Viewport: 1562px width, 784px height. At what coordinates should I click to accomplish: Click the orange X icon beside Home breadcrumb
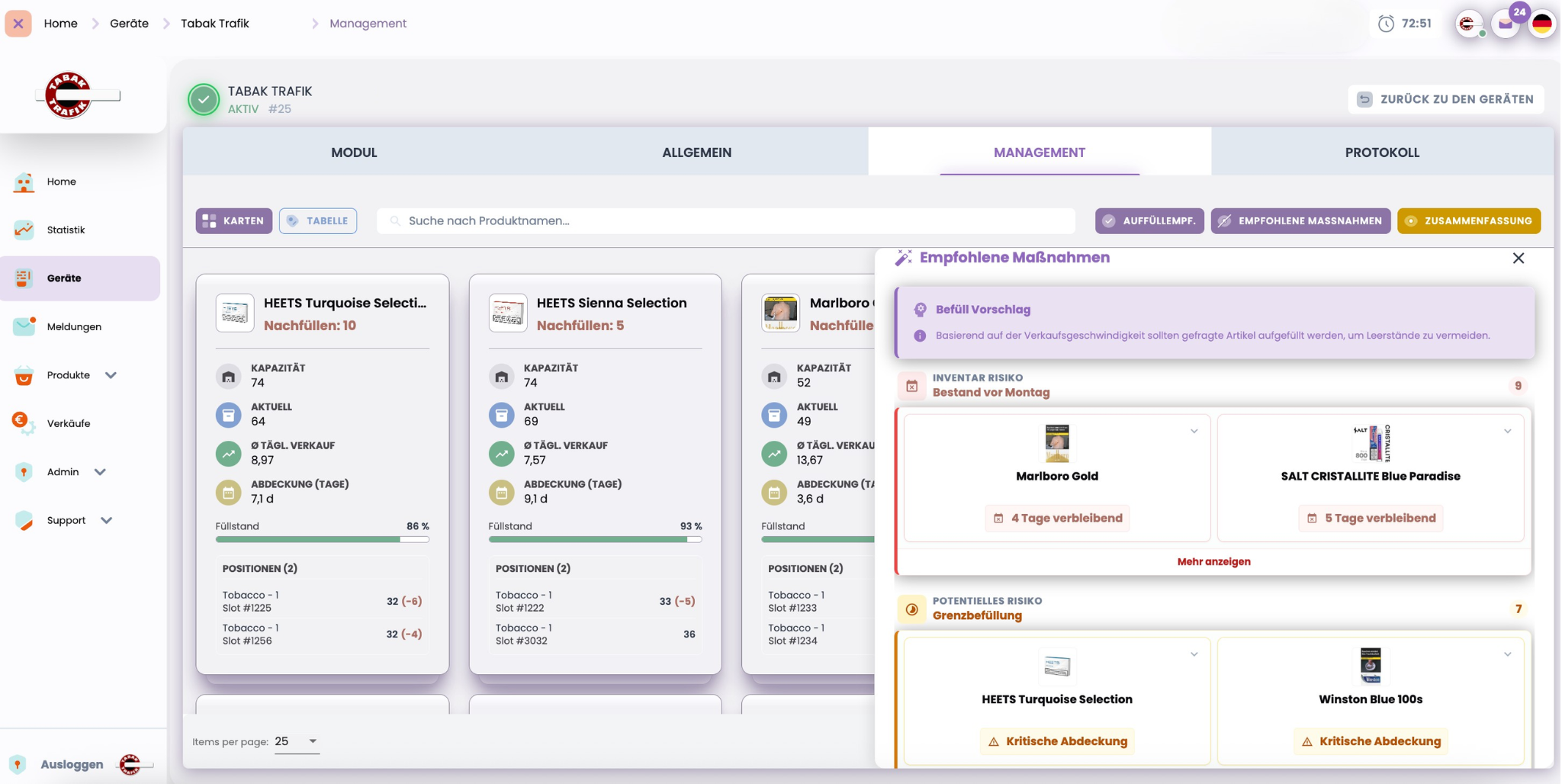[x=18, y=24]
